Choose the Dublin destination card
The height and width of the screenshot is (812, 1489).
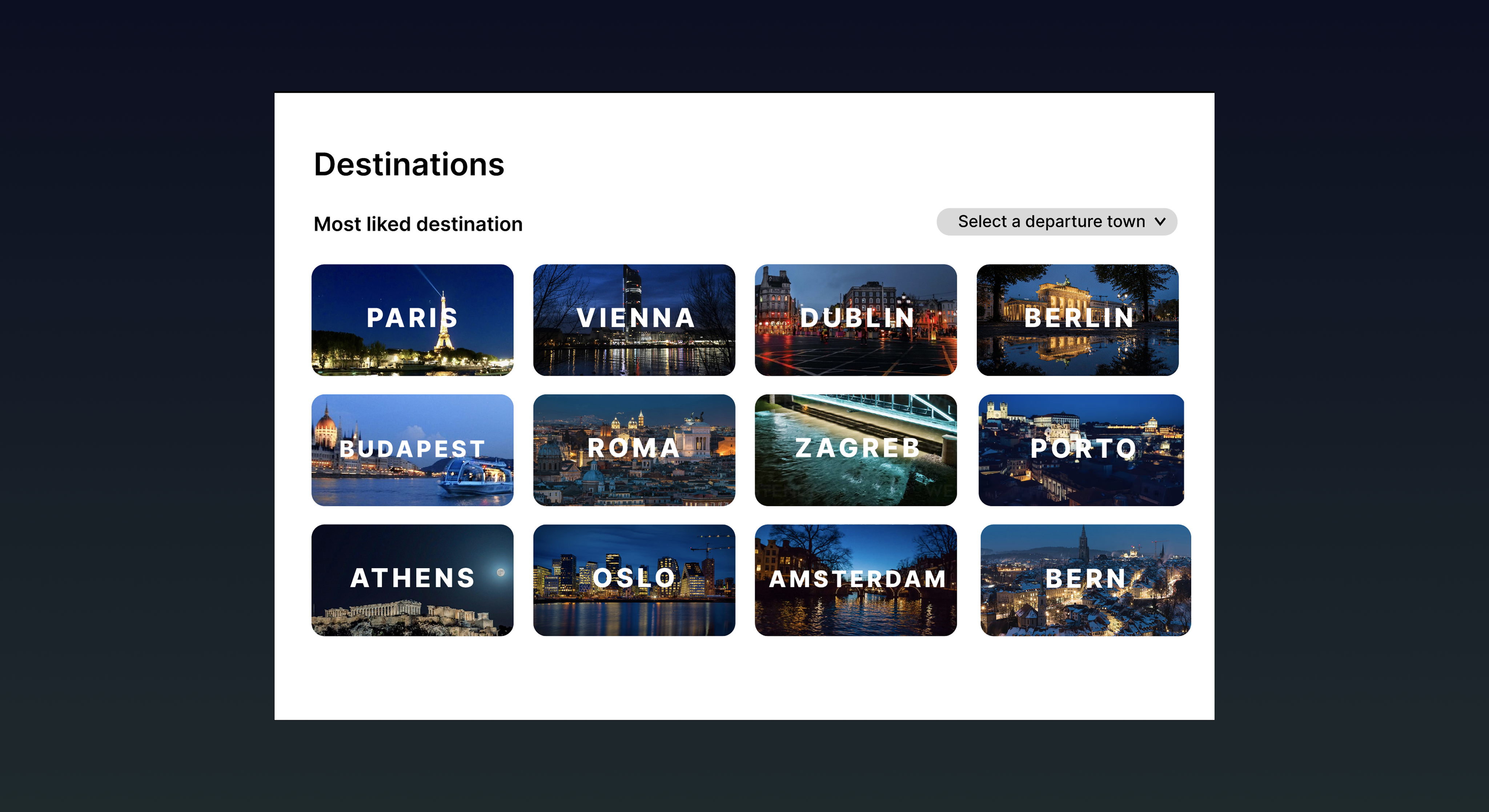pyautogui.click(x=855, y=320)
